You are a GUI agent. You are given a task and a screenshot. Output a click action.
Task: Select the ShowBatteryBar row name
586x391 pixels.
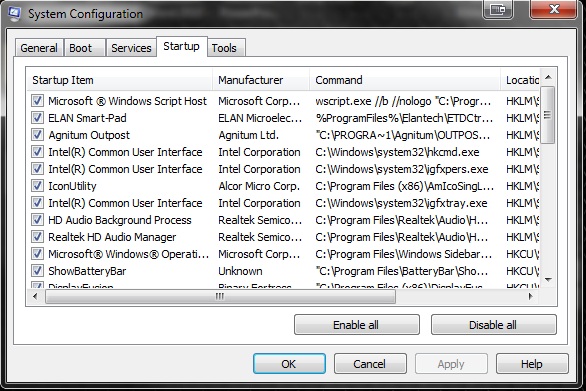87,271
